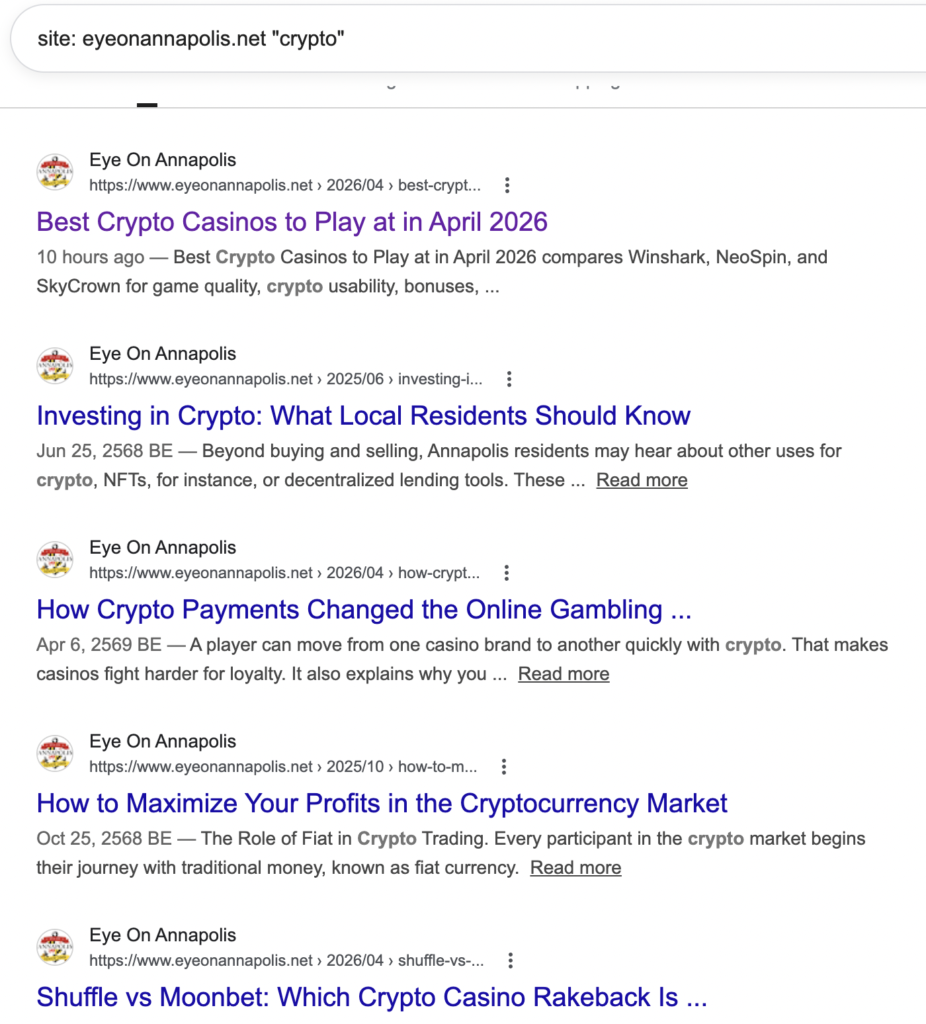Click the selected tab underline indicator below the search bar
This screenshot has height=1024, width=926.
point(147,104)
